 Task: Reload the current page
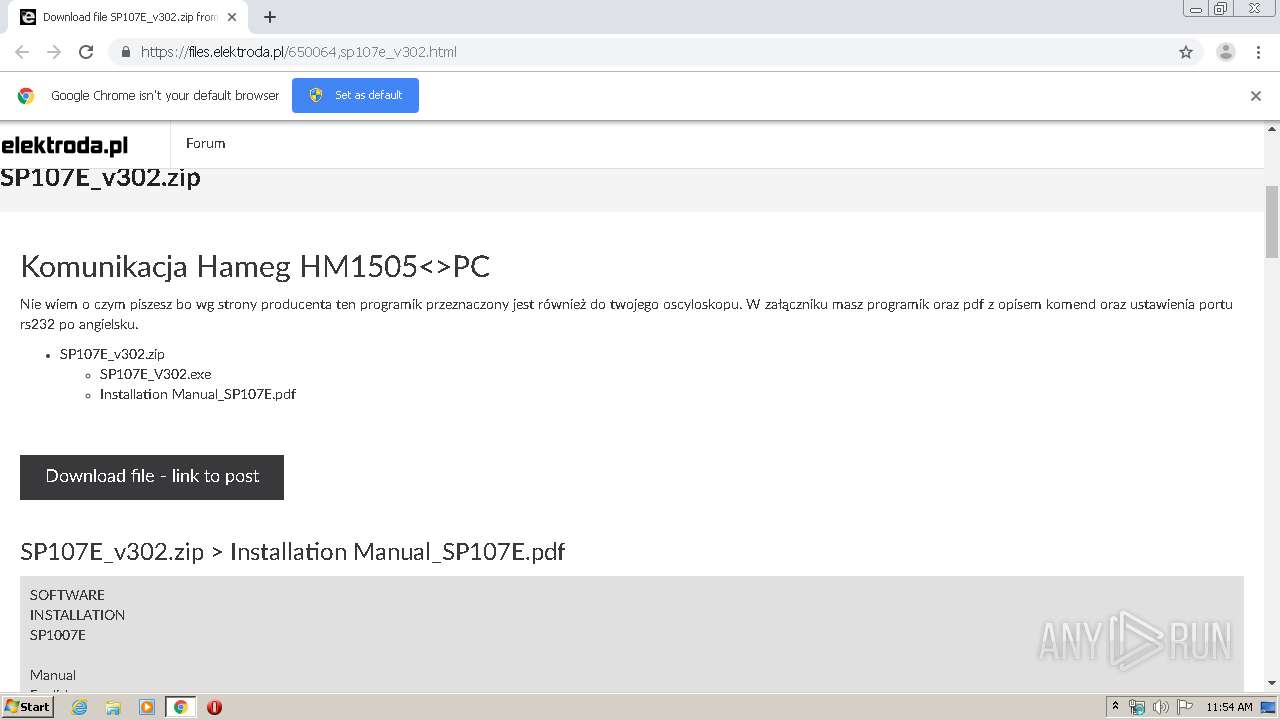tap(86, 52)
